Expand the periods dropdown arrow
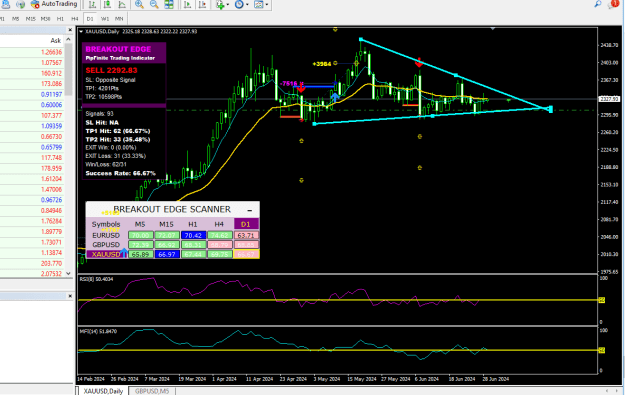Viewport: 625px width, 395px height. point(247,5)
